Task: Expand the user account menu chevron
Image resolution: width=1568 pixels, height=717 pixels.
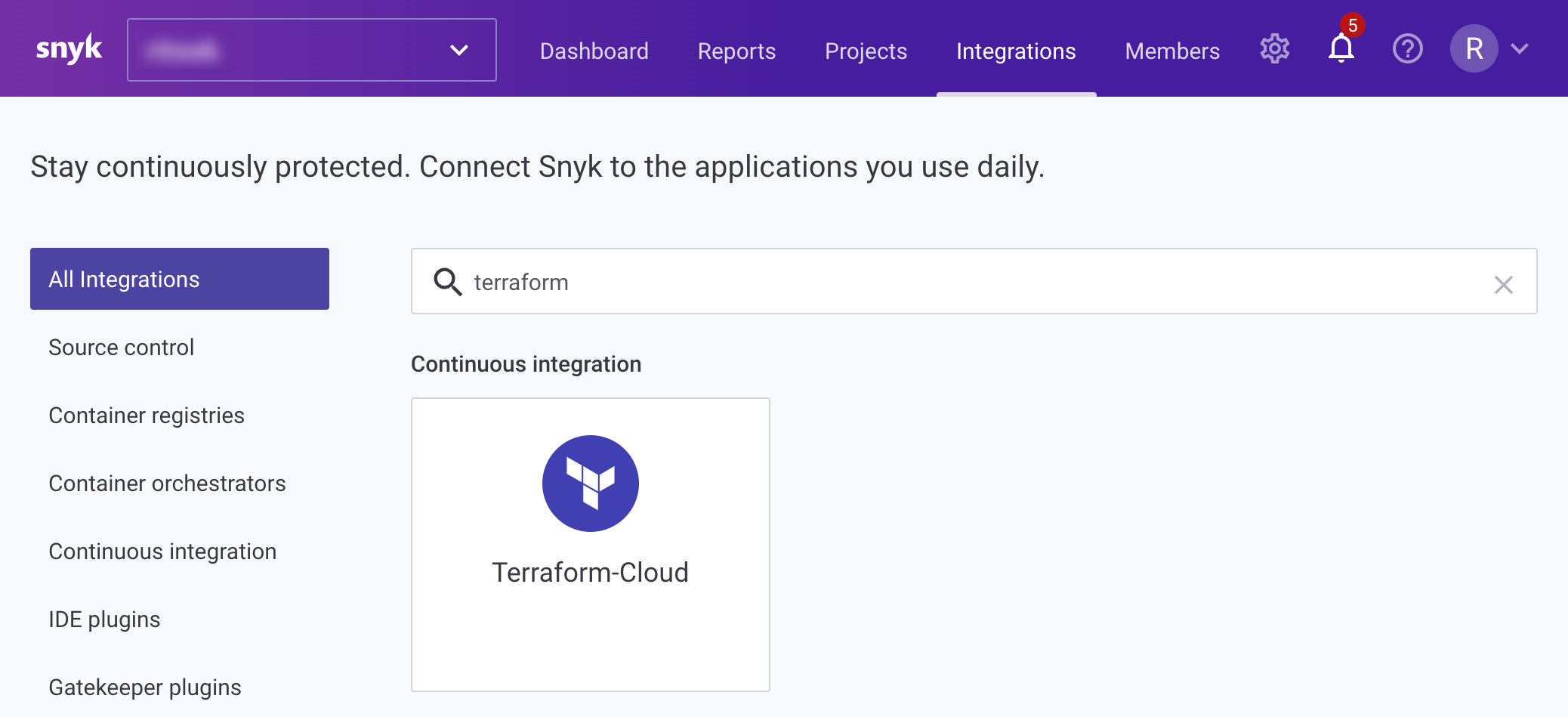Action: click(x=1520, y=49)
